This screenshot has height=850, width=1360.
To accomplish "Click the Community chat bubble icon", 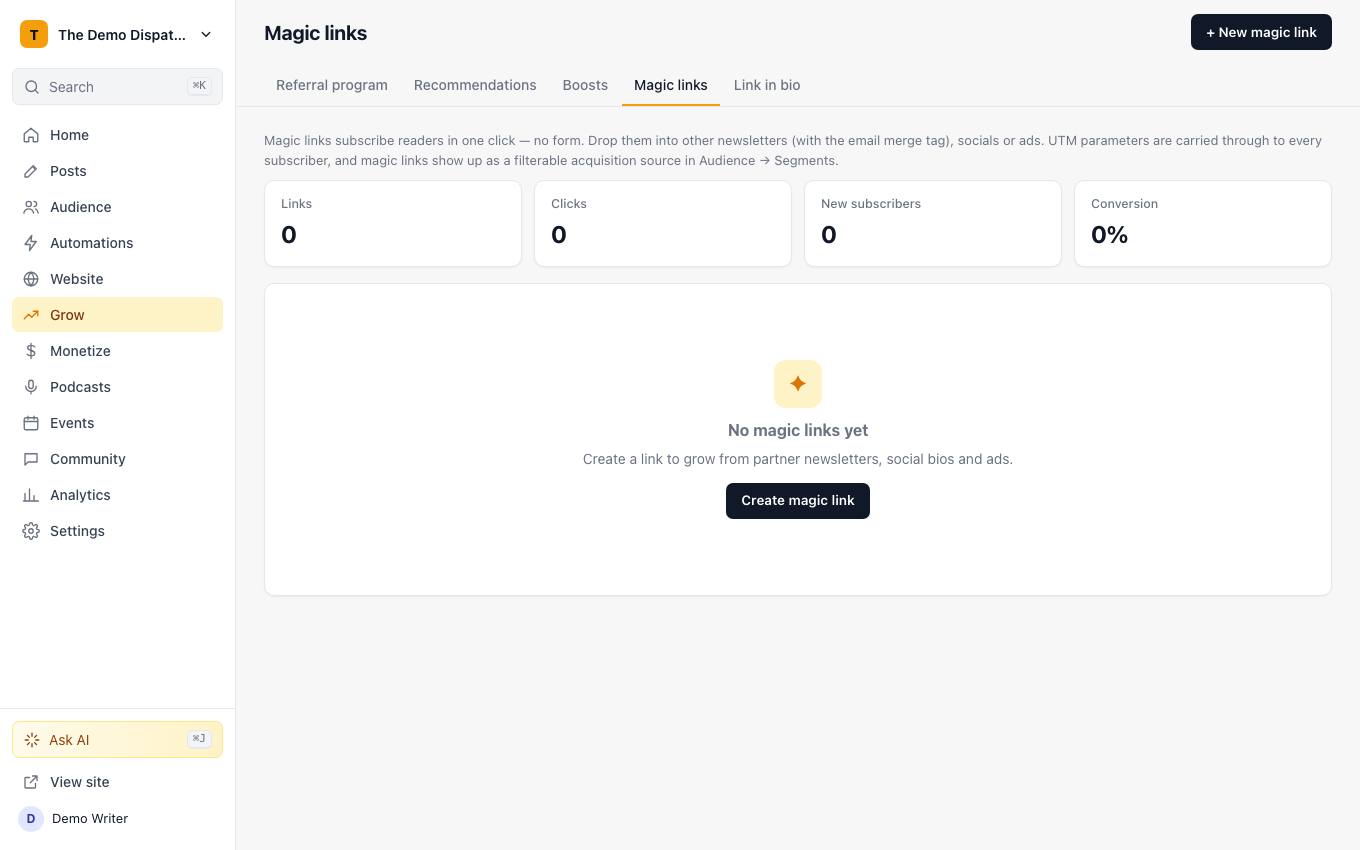I will 31,459.
